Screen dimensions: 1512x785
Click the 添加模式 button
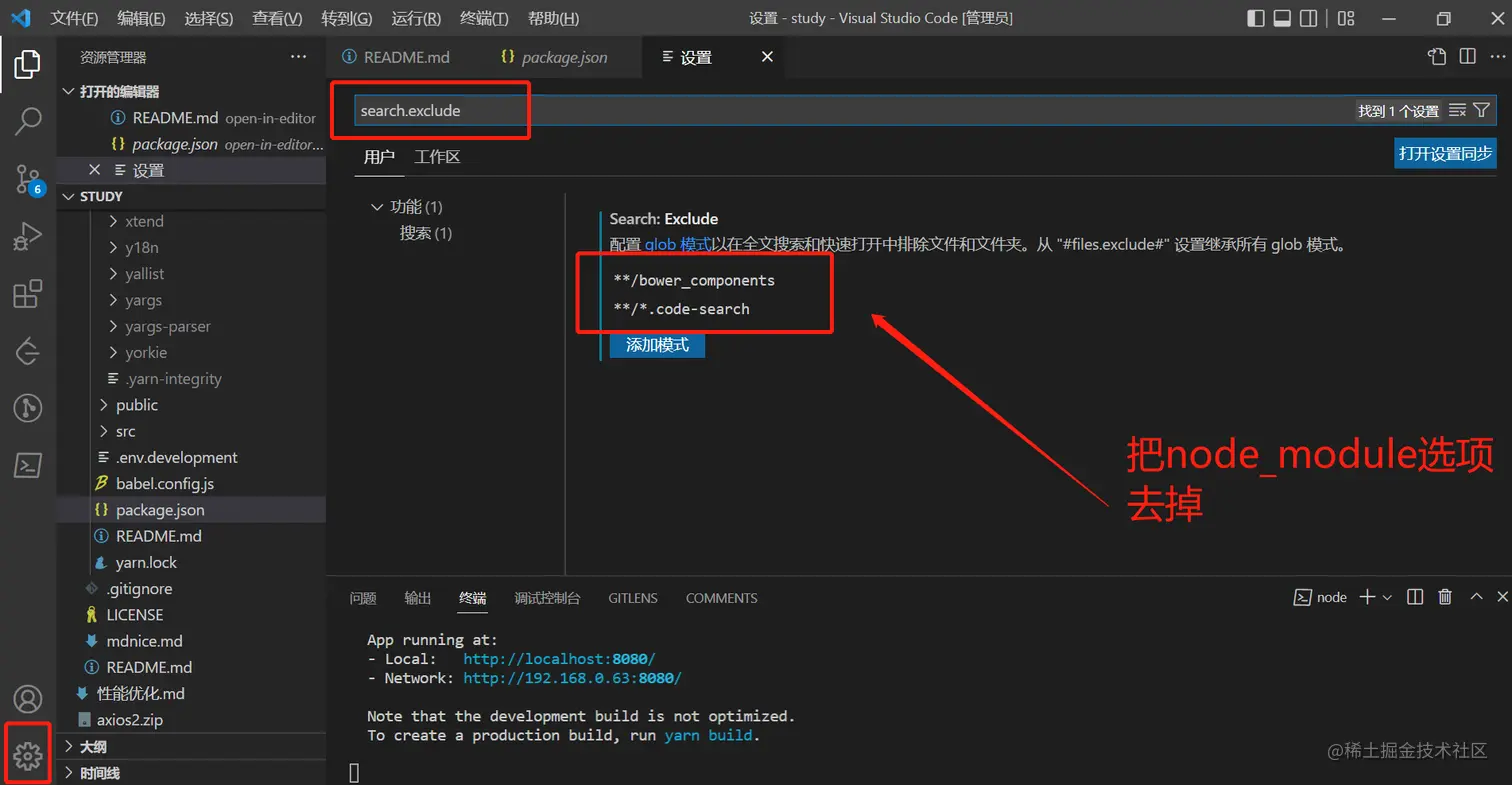pyautogui.click(x=657, y=345)
